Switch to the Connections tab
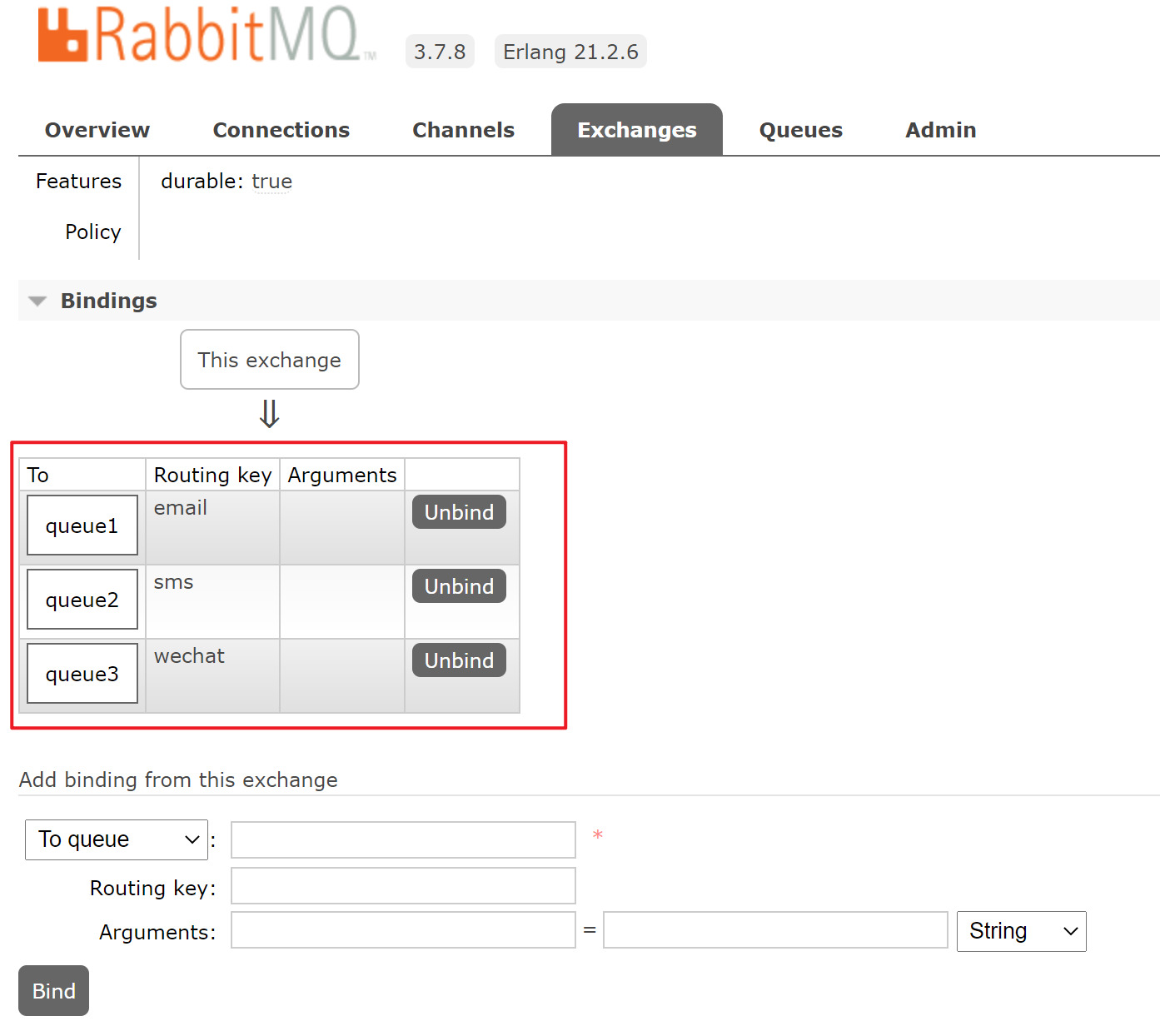This screenshot has height=1036, width=1160. (x=281, y=130)
